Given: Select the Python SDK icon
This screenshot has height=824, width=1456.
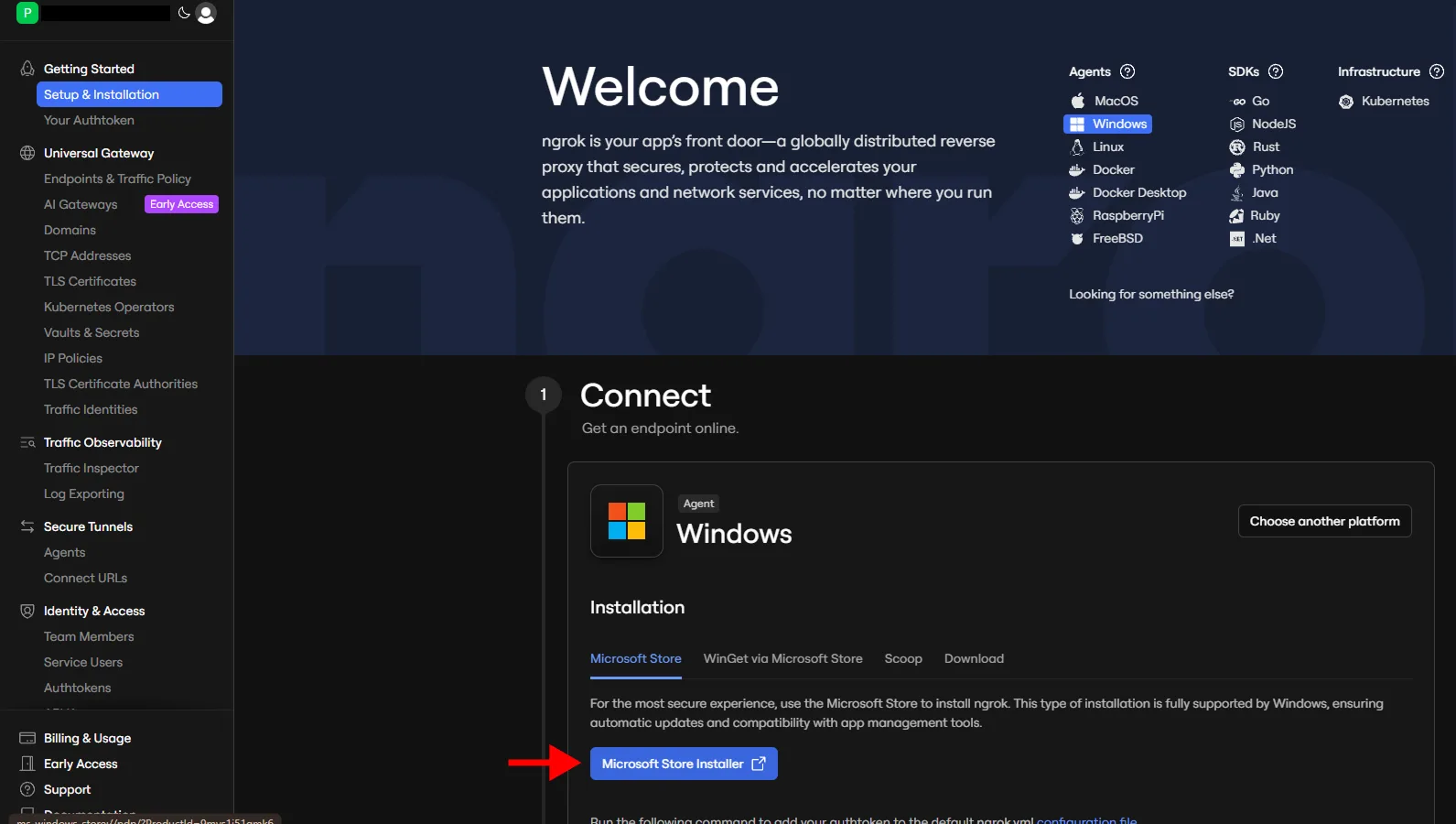Looking at the screenshot, I should [x=1237, y=169].
